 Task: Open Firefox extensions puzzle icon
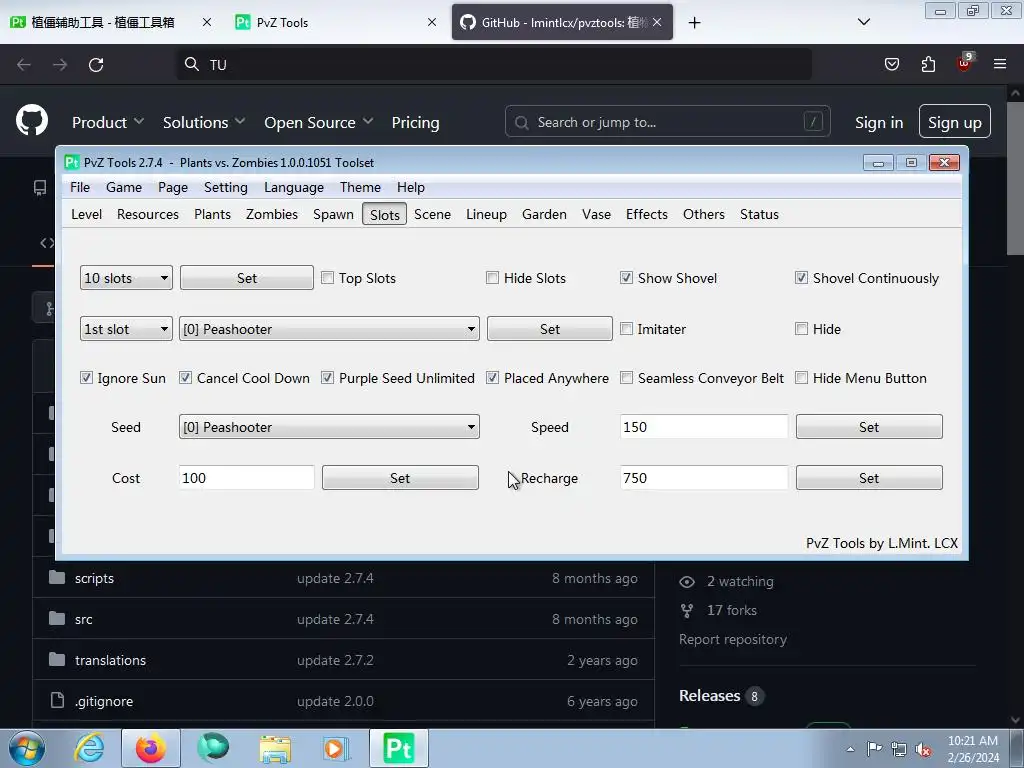(928, 64)
